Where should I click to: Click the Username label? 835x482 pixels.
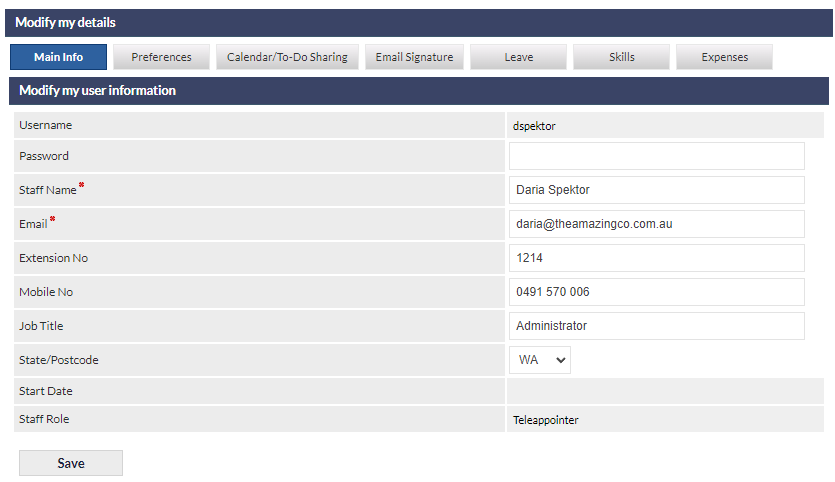coord(45,125)
